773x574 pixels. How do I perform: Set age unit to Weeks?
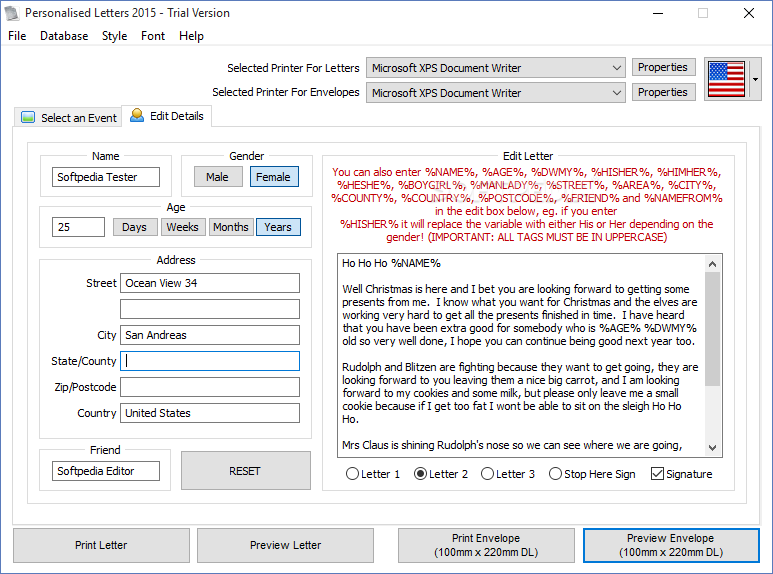pos(182,227)
